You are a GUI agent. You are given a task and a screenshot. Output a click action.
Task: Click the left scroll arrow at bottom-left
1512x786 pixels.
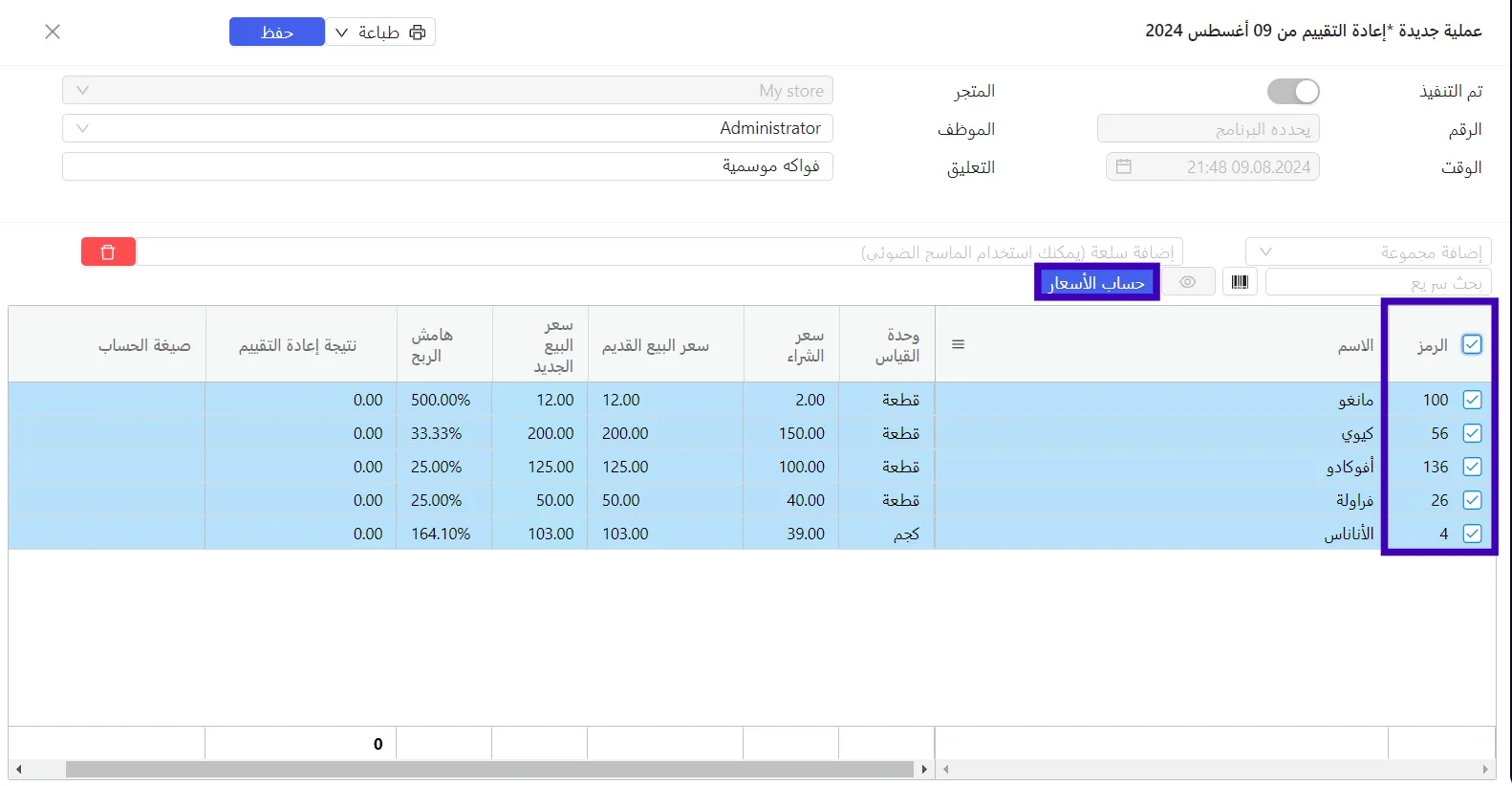coord(18,769)
